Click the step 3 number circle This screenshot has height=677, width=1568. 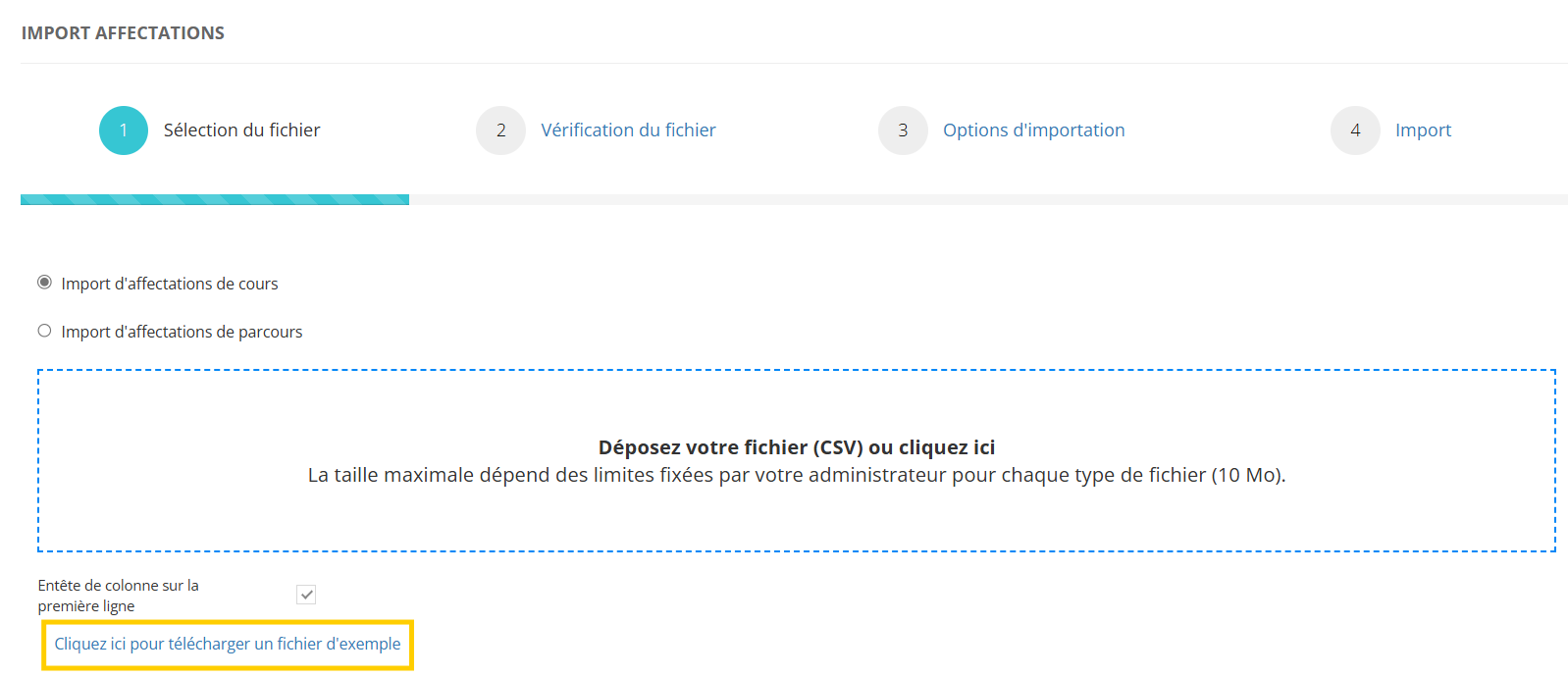tap(903, 130)
